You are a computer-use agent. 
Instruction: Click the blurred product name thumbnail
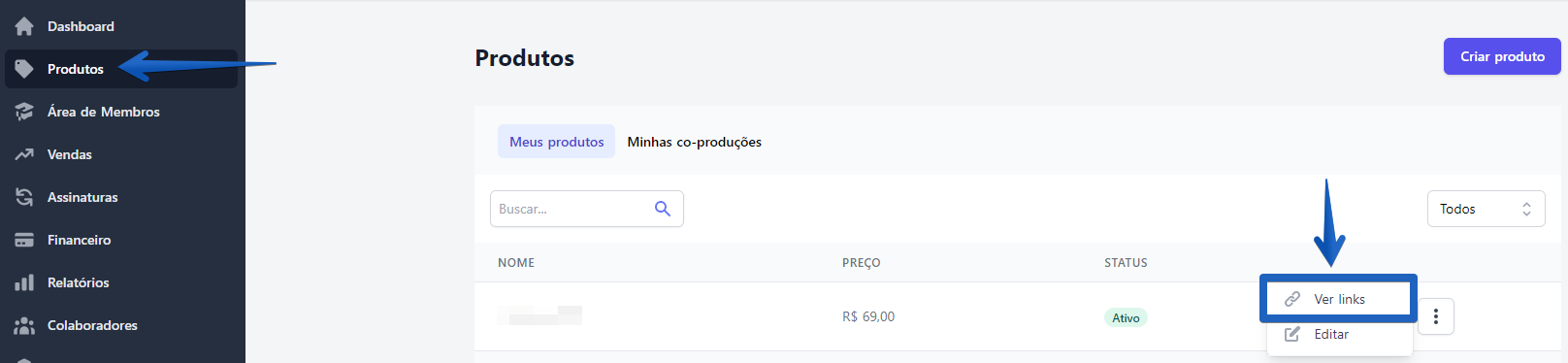click(539, 315)
